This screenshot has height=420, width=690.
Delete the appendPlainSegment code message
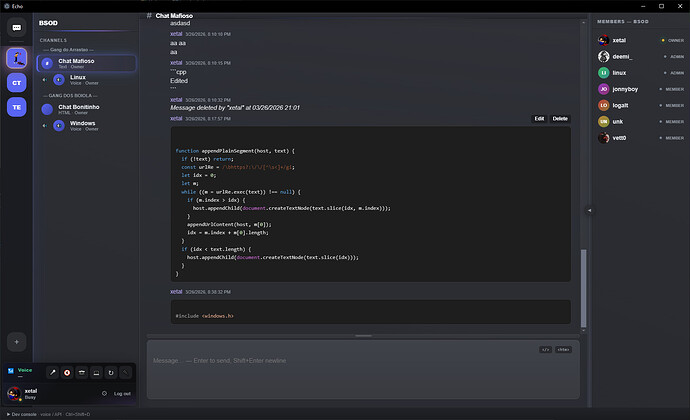(x=560, y=118)
